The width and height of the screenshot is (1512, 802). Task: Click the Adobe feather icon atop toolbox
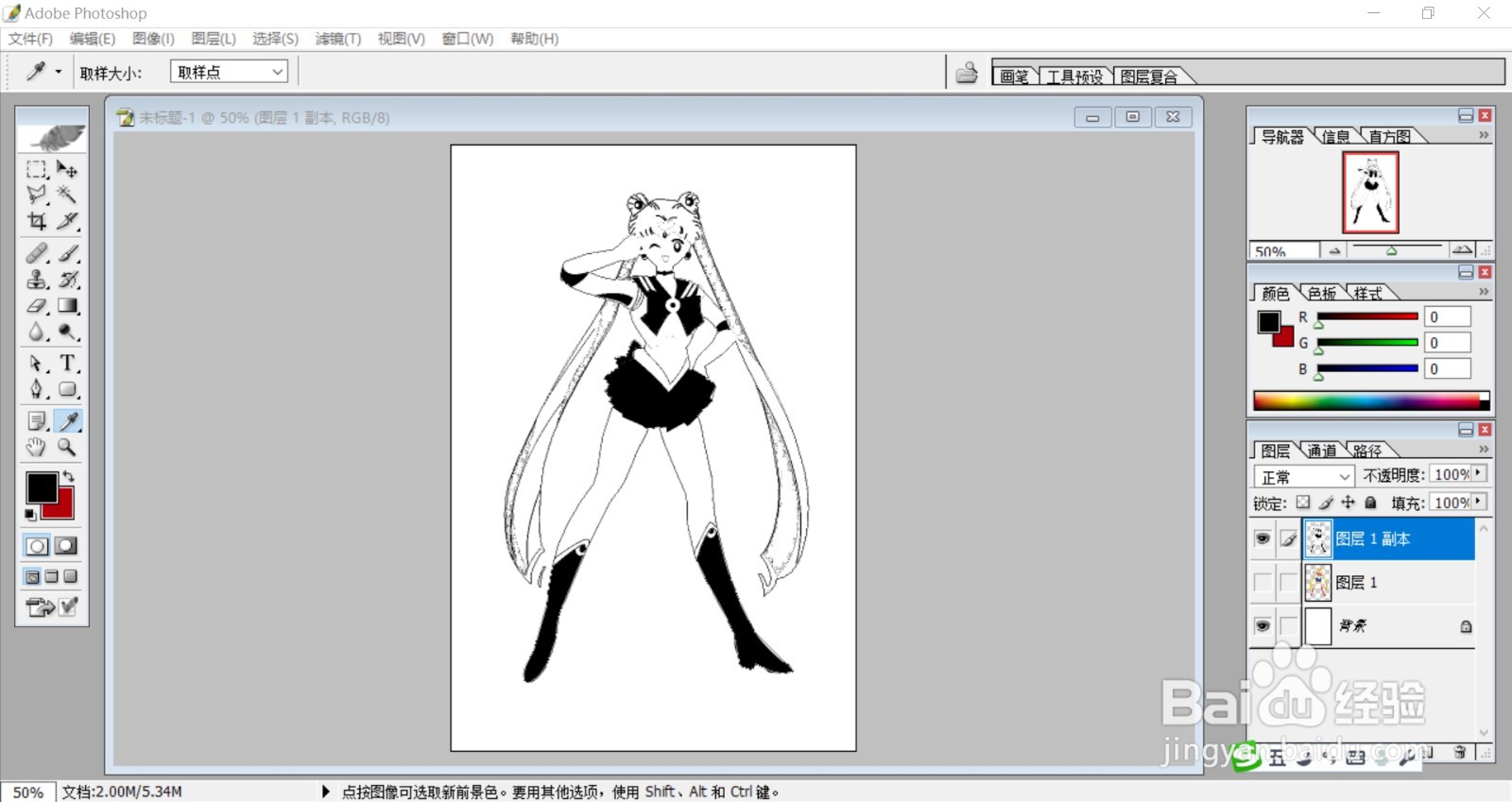tap(53, 137)
